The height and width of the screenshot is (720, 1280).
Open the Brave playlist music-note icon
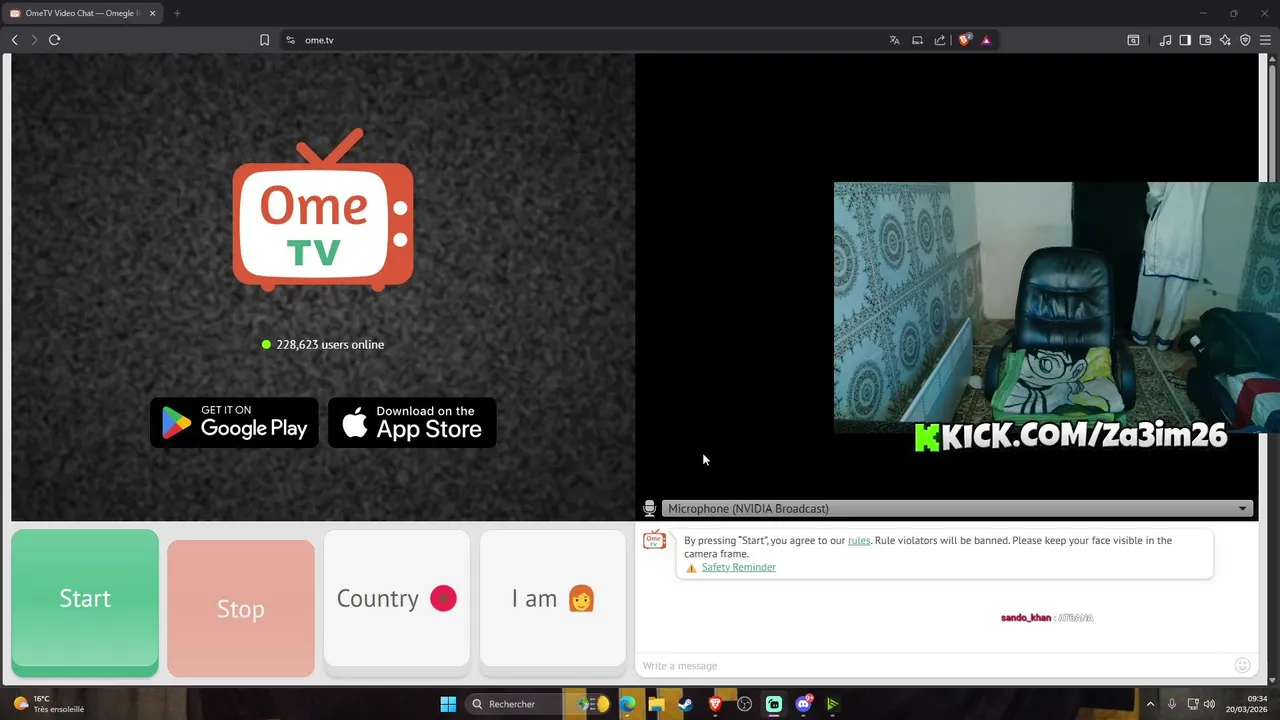1165,40
